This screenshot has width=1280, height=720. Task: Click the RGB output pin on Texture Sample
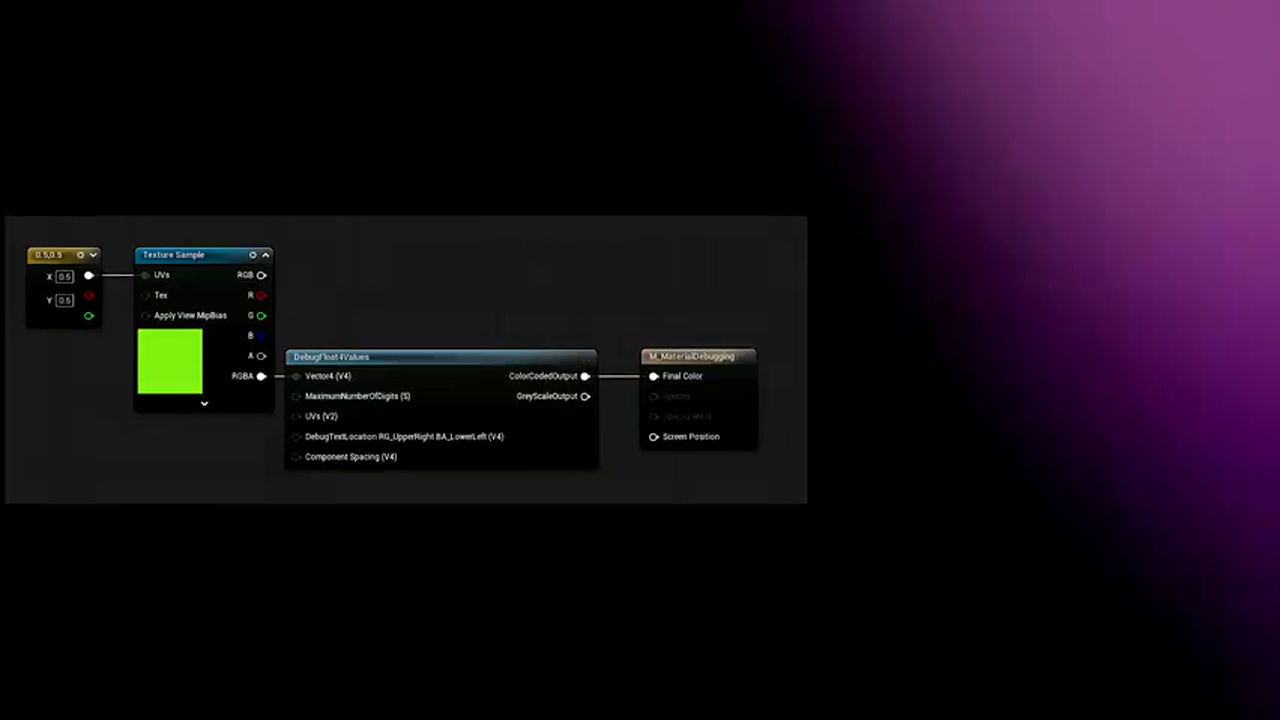[261, 275]
